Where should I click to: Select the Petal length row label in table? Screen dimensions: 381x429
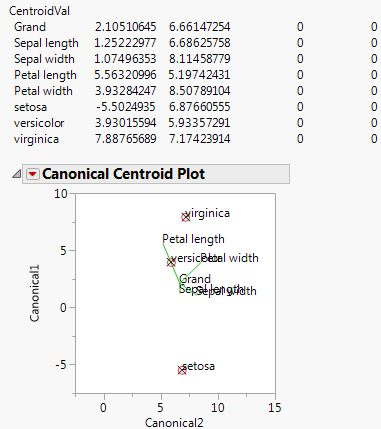(45, 75)
